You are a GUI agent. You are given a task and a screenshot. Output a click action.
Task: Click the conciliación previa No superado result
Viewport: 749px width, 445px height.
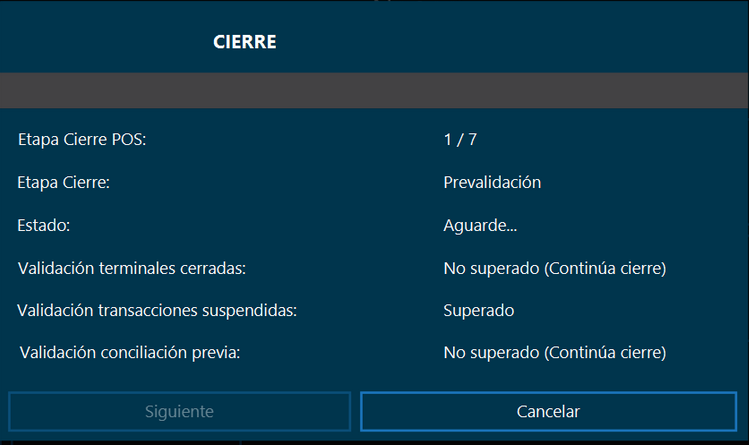[x=554, y=352]
